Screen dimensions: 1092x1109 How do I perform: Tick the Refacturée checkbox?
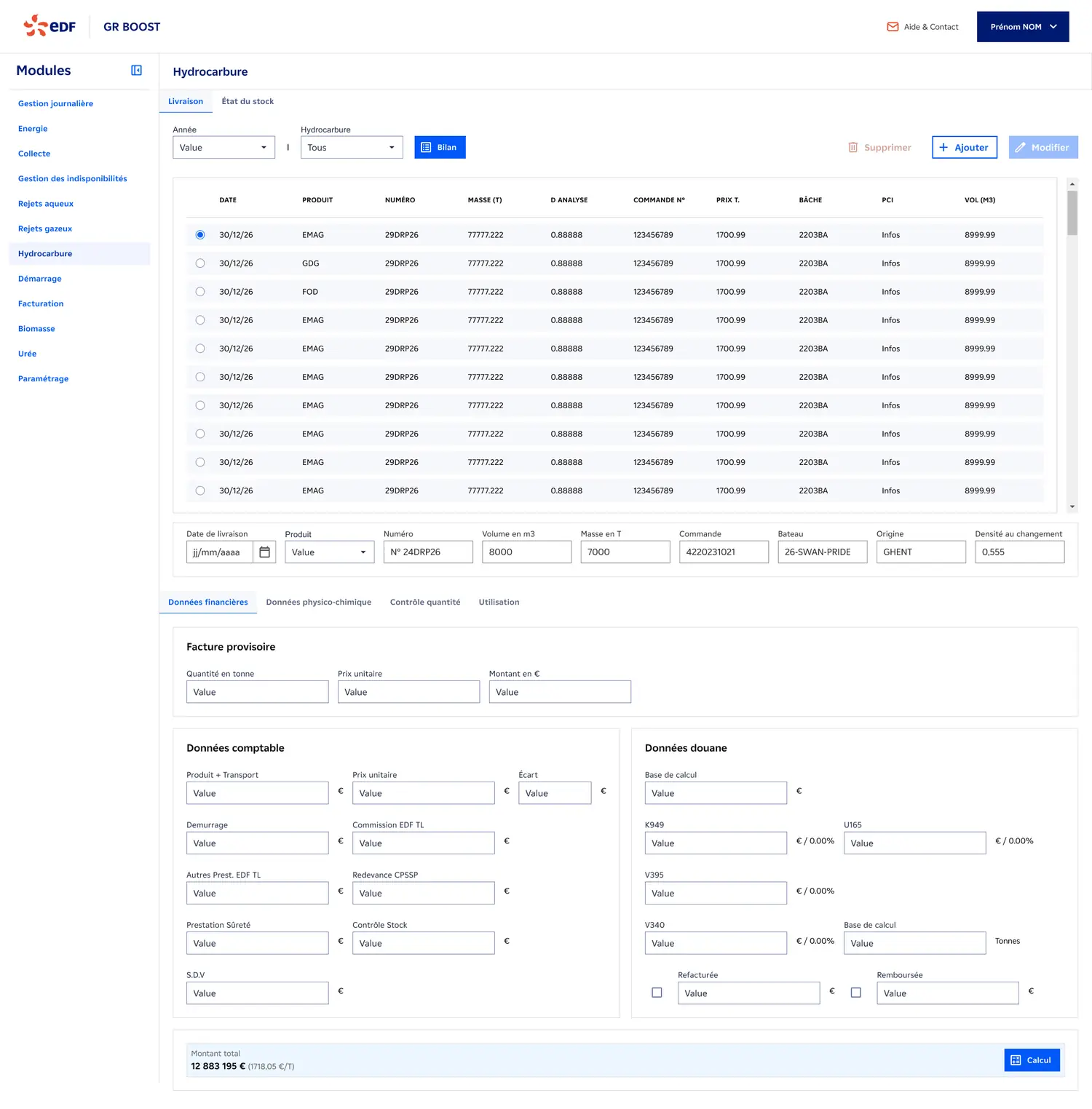[657, 993]
